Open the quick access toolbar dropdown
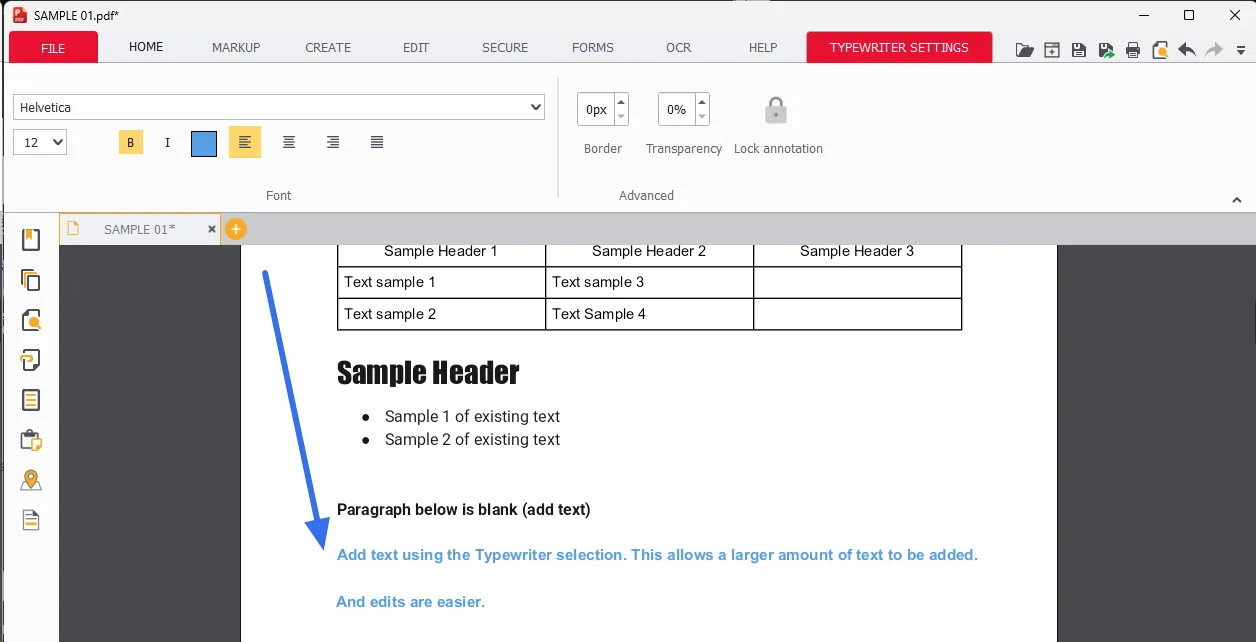1256x642 pixels. point(1241,50)
